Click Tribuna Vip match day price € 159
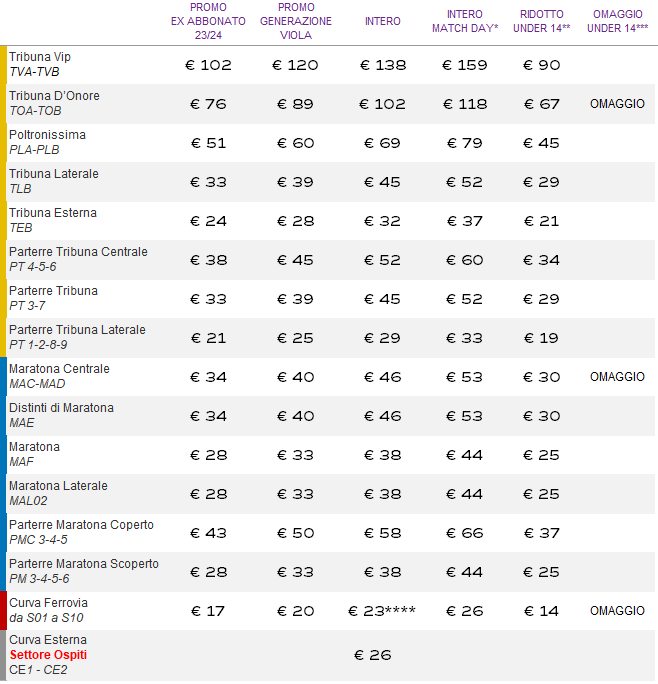The image size is (658, 684). (x=465, y=65)
